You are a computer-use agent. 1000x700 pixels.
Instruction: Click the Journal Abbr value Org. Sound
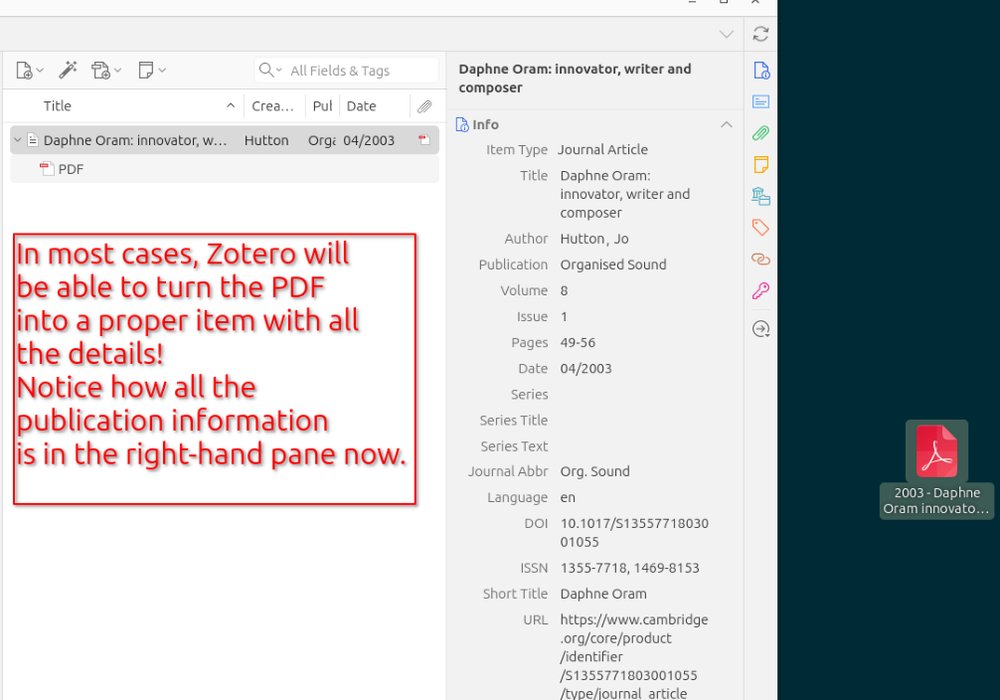point(594,472)
